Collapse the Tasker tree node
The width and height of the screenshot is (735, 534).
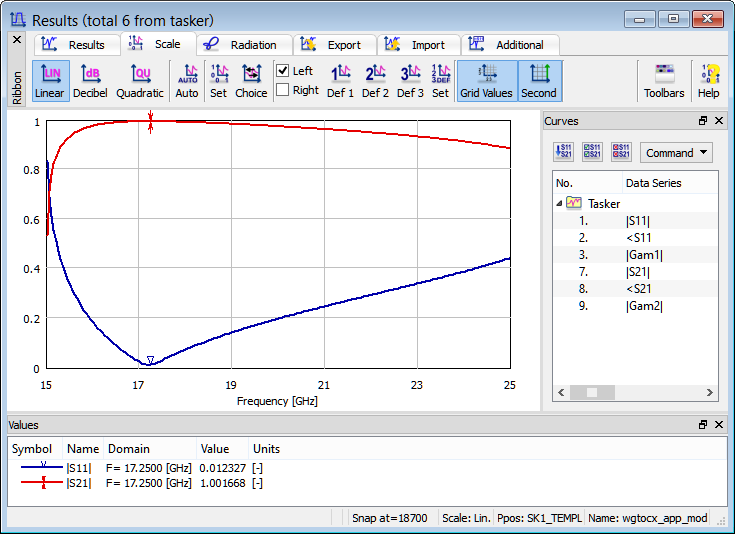click(560, 203)
